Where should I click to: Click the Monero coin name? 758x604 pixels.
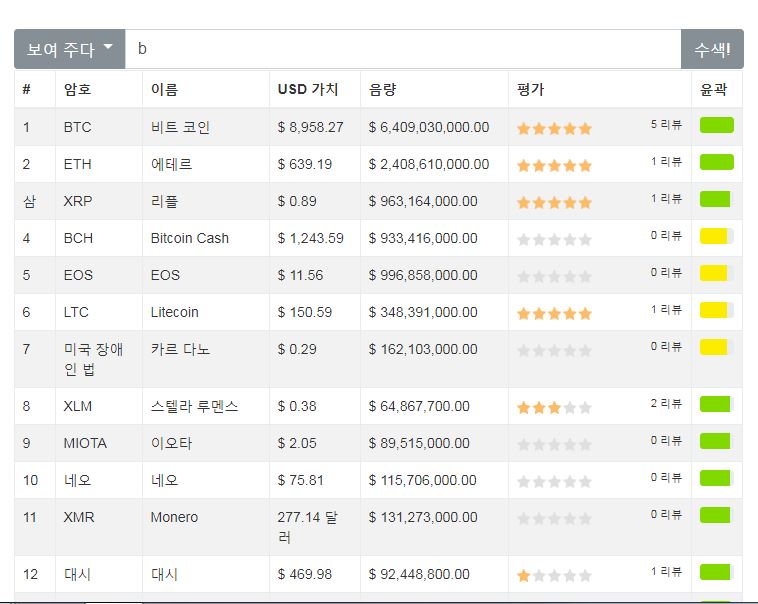tap(174, 517)
